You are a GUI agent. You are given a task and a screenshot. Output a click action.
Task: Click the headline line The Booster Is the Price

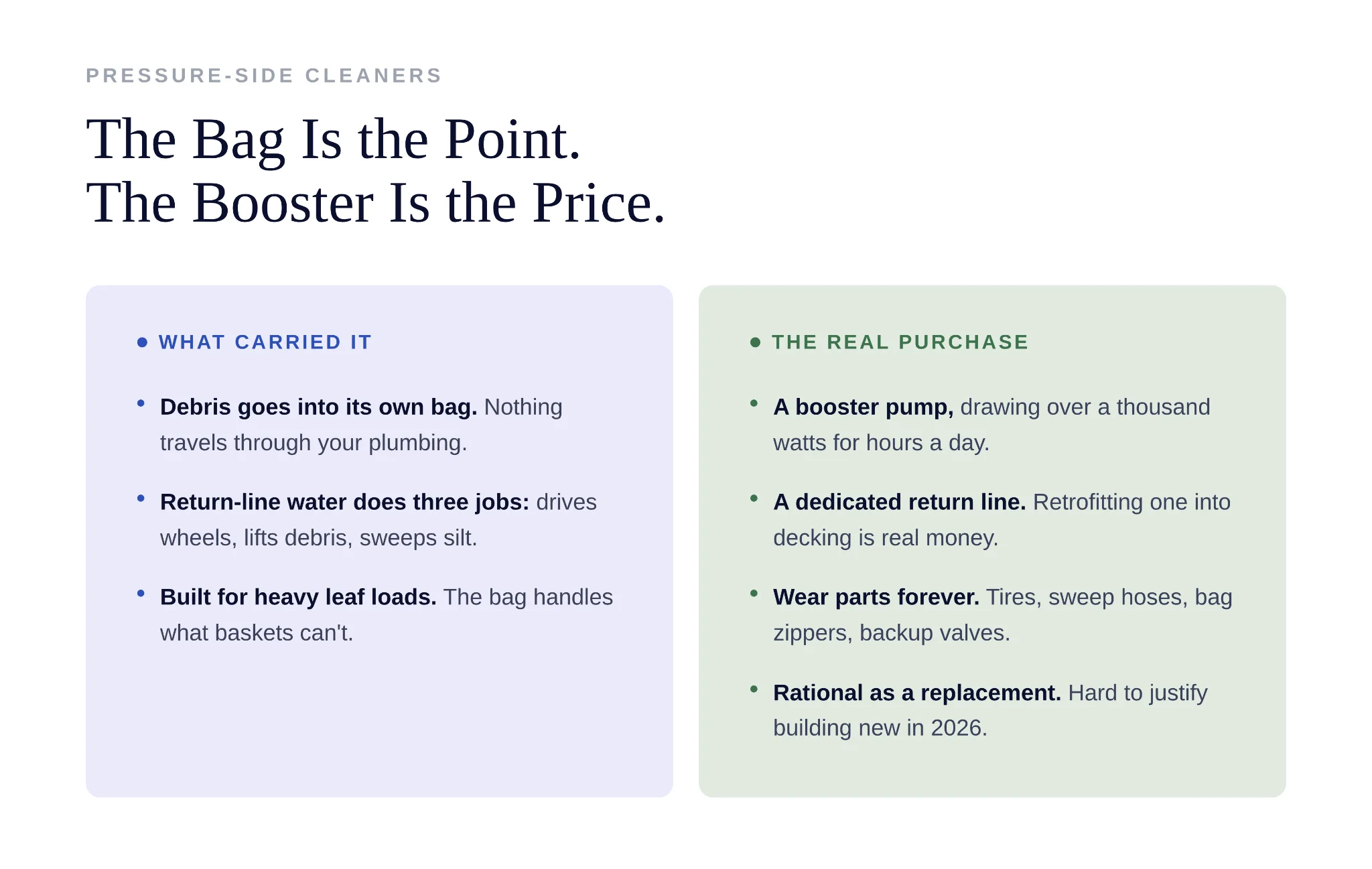(x=376, y=203)
